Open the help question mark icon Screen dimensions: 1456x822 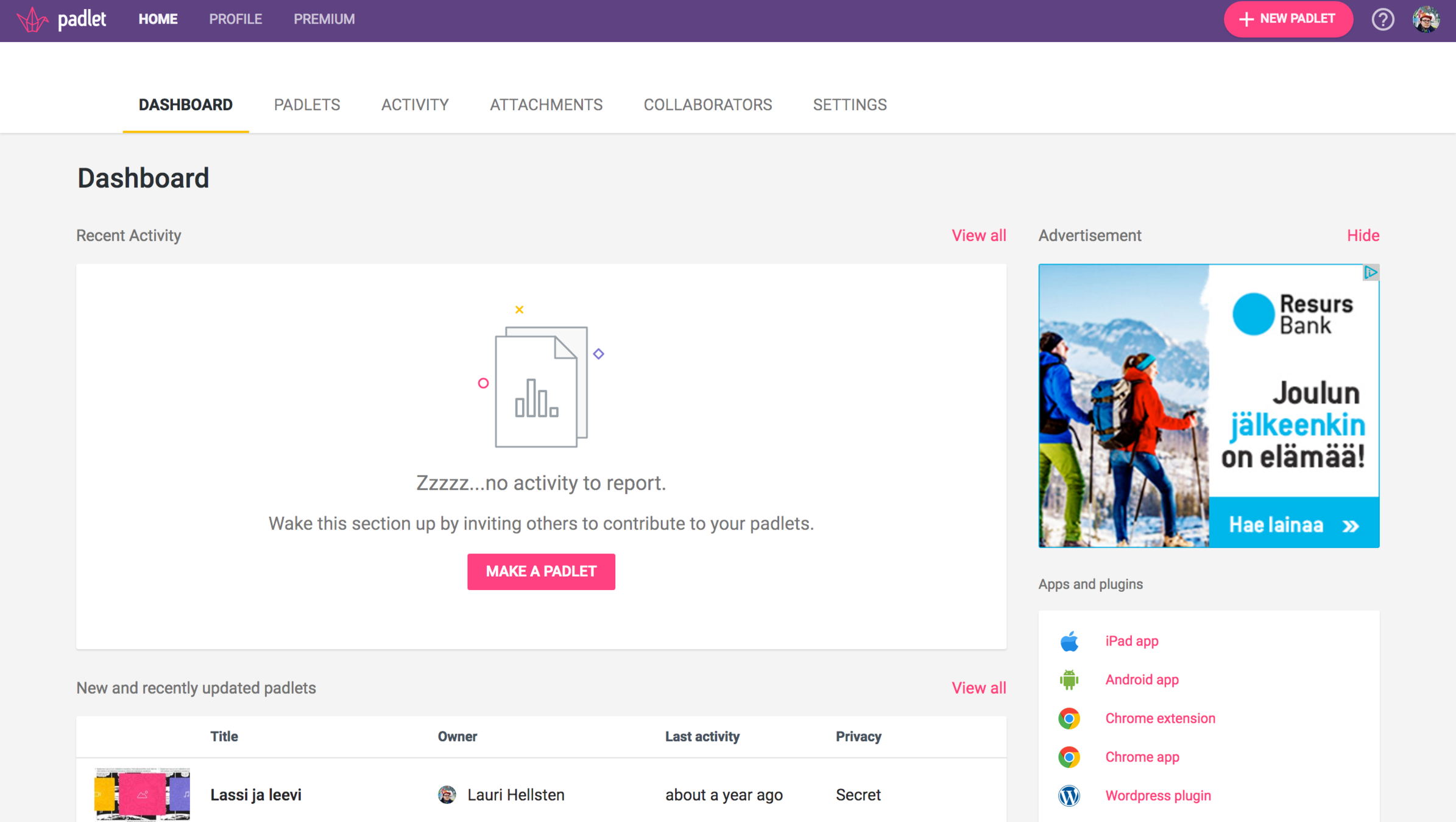pos(1382,19)
